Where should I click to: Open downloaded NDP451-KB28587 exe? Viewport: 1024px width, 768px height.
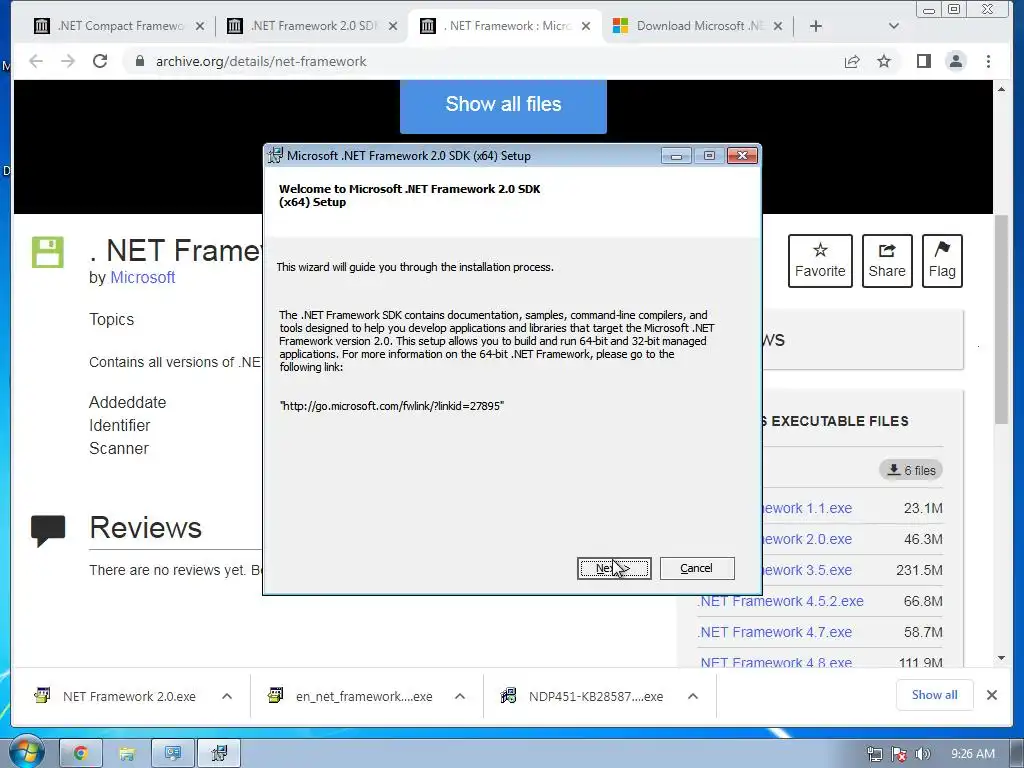584,696
